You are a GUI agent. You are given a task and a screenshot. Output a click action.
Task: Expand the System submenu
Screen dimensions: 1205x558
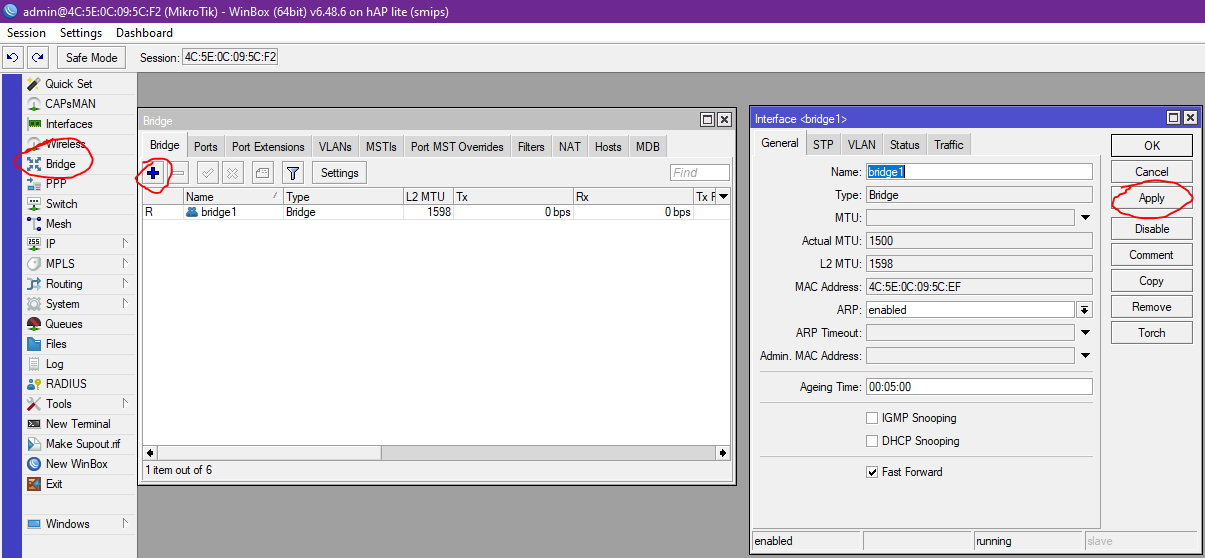click(x=126, y=304)
